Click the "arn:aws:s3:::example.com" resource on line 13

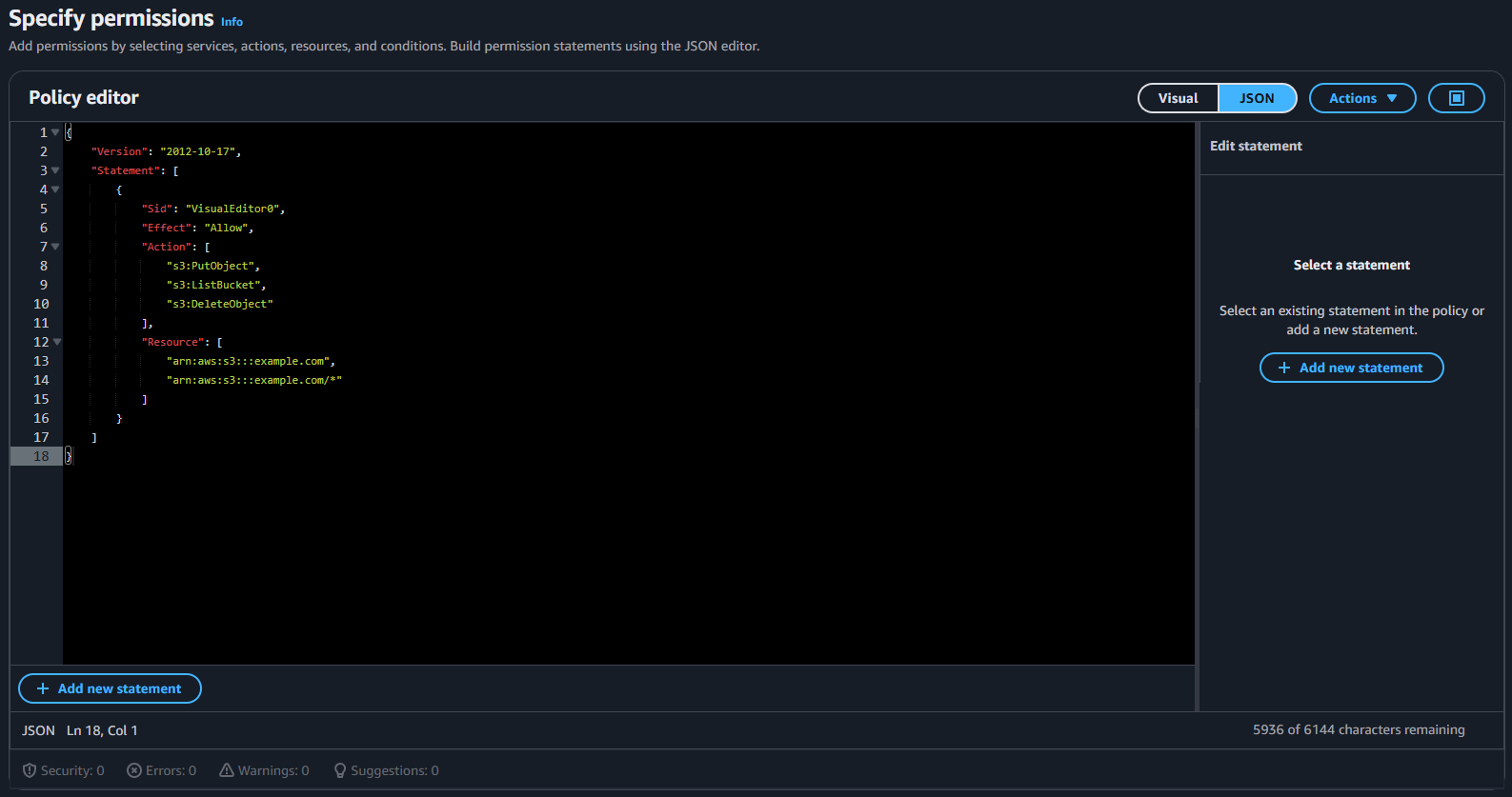[x=248, y=361]
